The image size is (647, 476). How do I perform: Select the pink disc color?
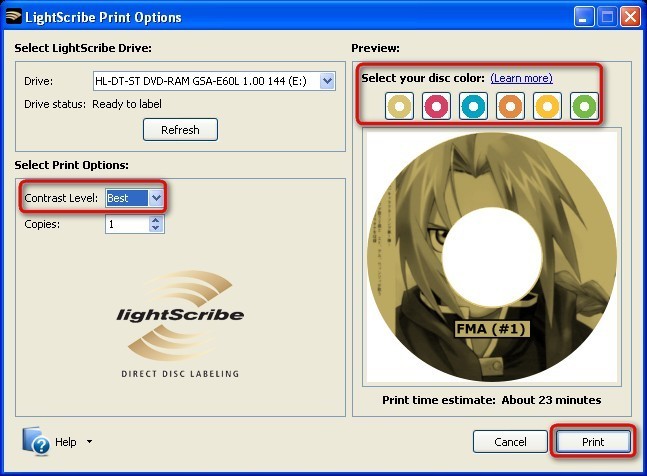point(436,106)
